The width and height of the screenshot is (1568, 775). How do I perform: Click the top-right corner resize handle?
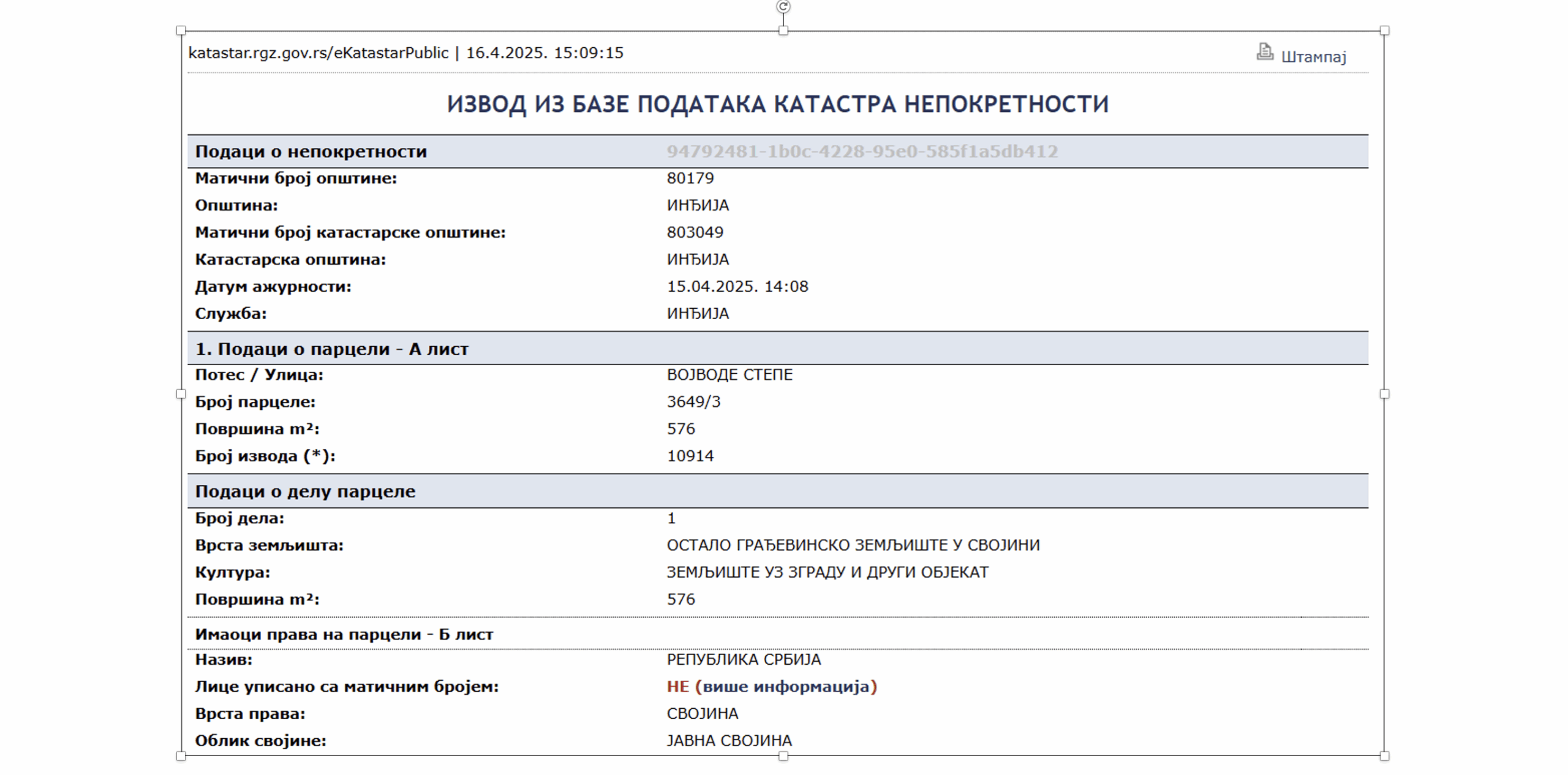pyautogui.click(x=1384, y=31)
